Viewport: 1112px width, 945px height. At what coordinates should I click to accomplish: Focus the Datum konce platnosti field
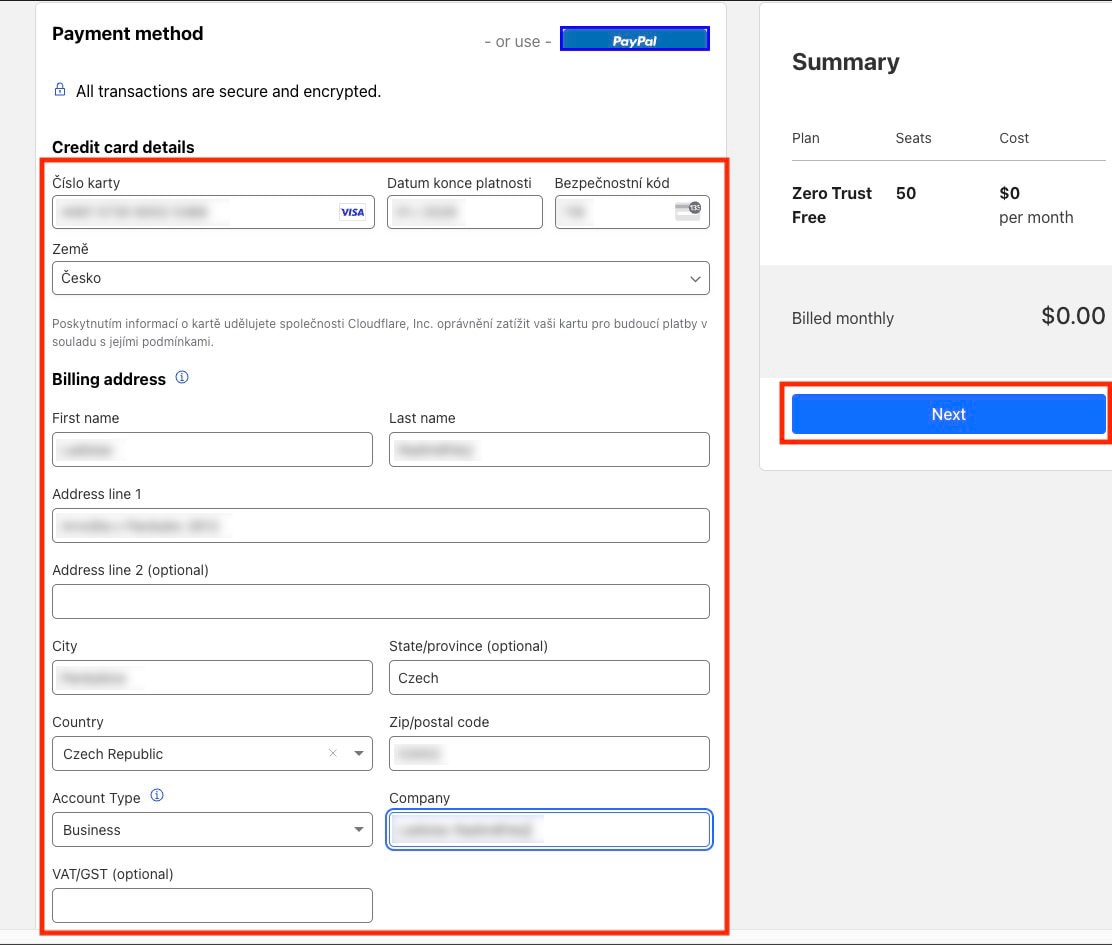tap(464, 212)
